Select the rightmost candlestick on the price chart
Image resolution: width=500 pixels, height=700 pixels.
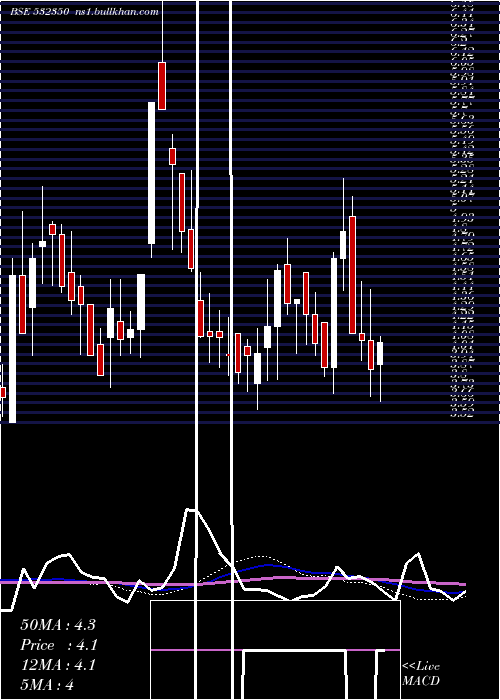380,369
